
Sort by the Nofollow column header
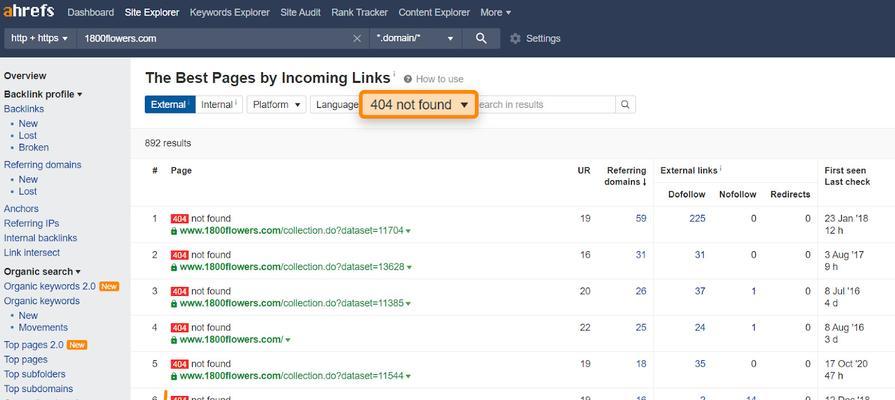click(737, 195)
